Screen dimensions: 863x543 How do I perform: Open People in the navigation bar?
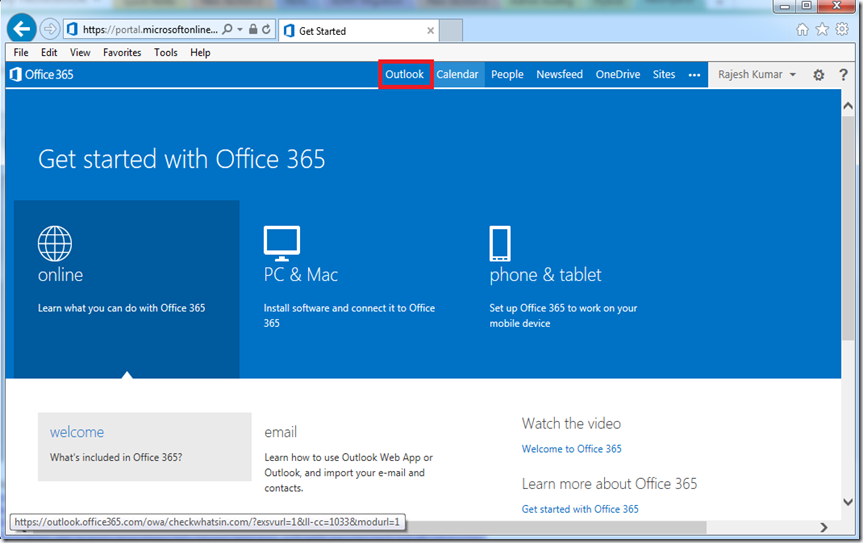(x=507, y=74)
